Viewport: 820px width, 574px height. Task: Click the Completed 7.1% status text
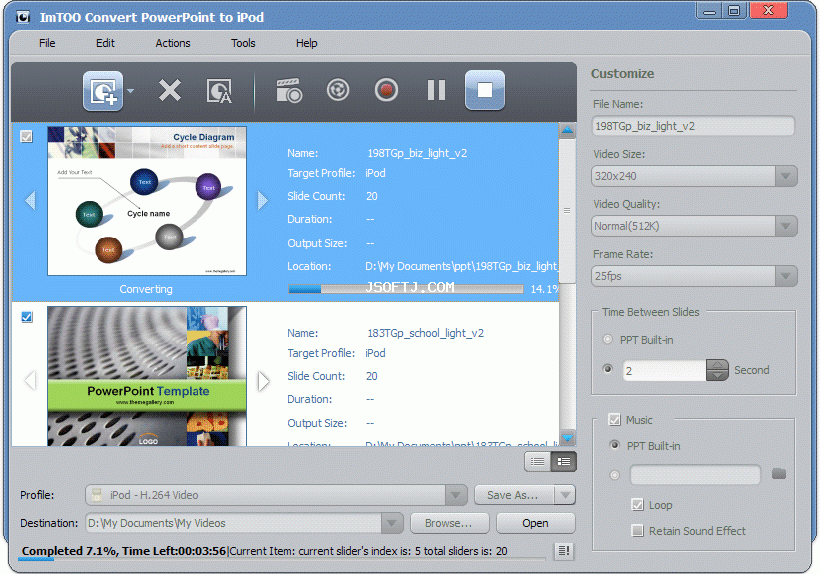(x=124, y=551)
